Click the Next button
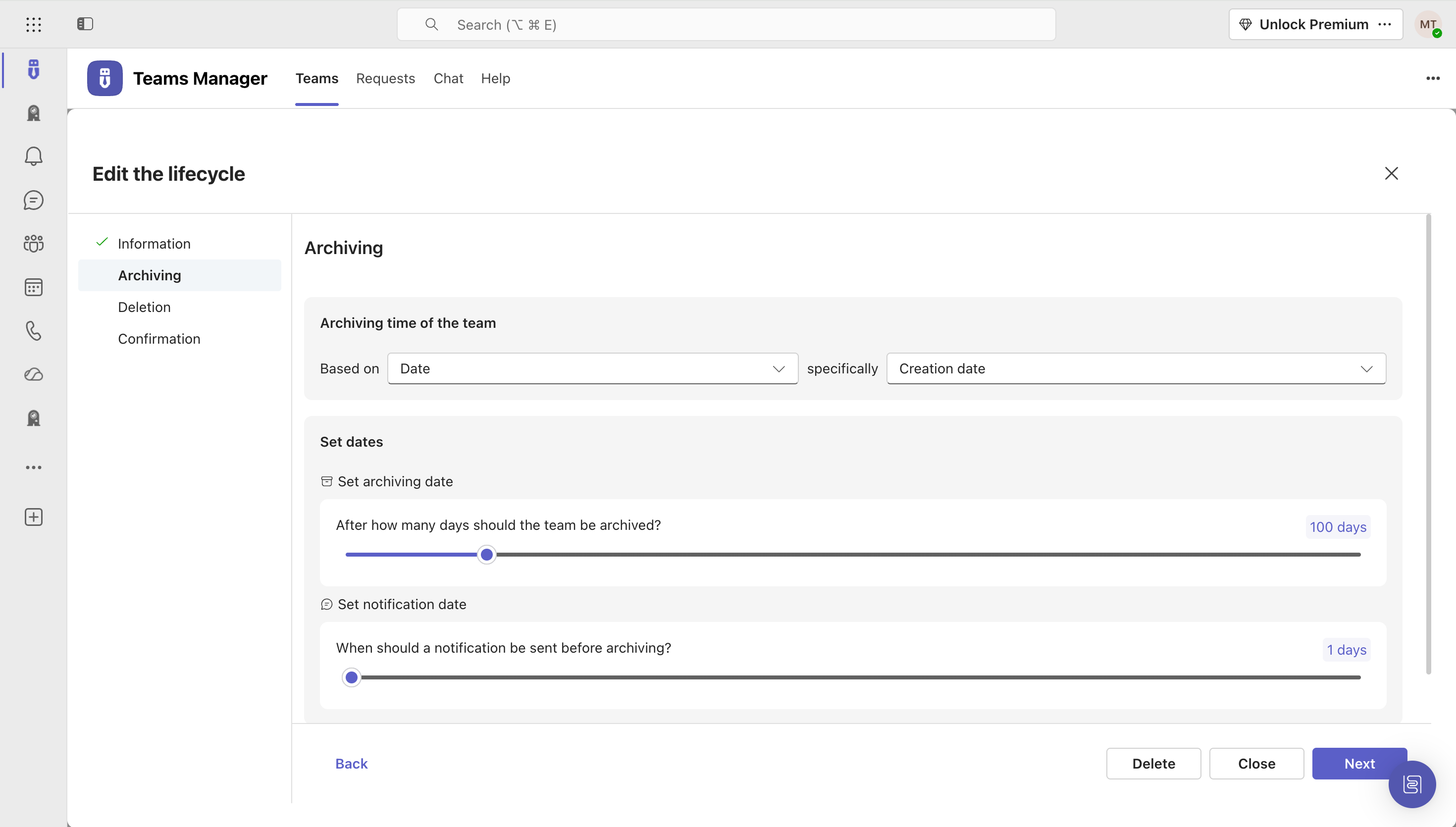Image resolution: width=1456 pixels, height=827 pixels. (1359, 764)
